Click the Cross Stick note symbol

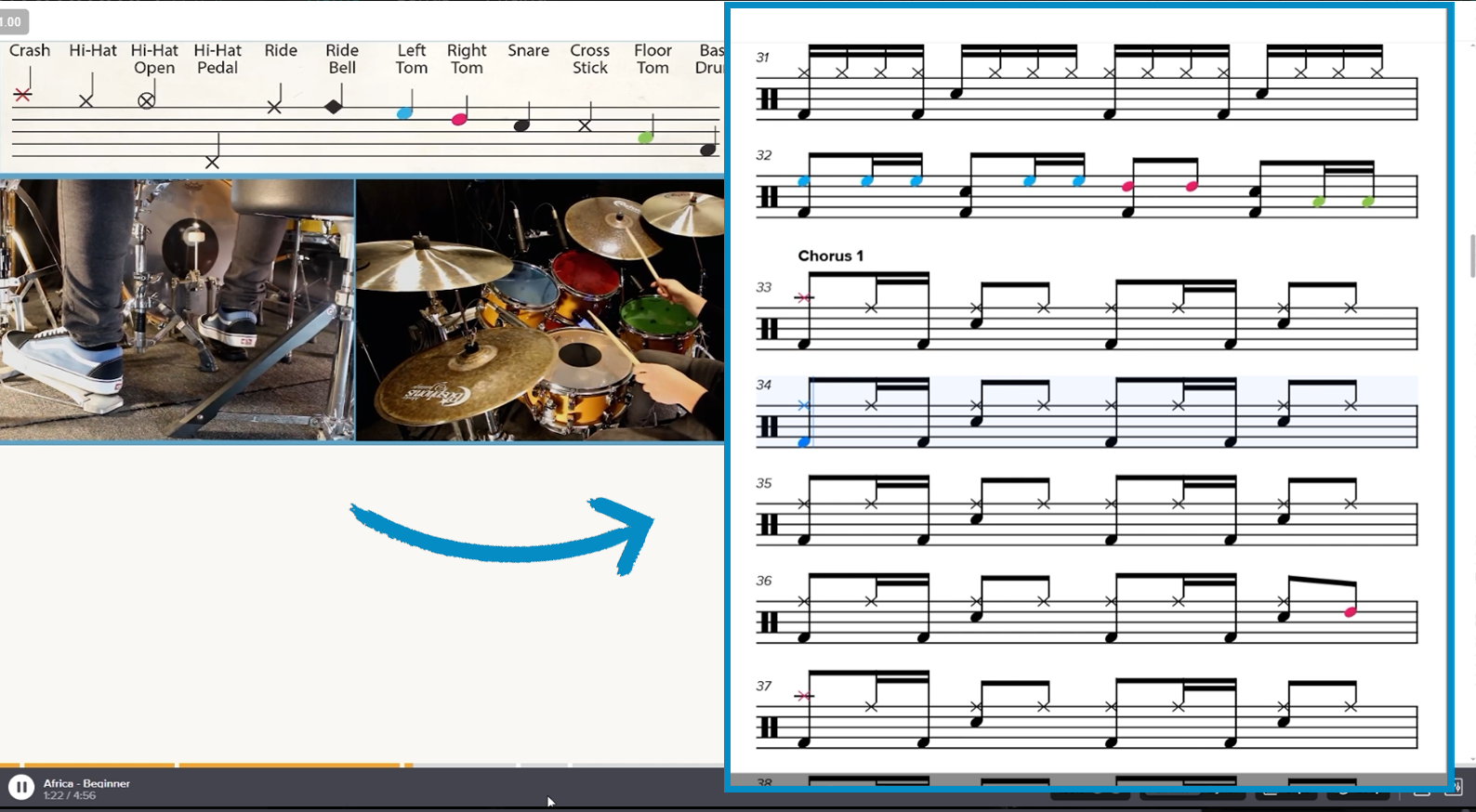click(x=585, y=125)
